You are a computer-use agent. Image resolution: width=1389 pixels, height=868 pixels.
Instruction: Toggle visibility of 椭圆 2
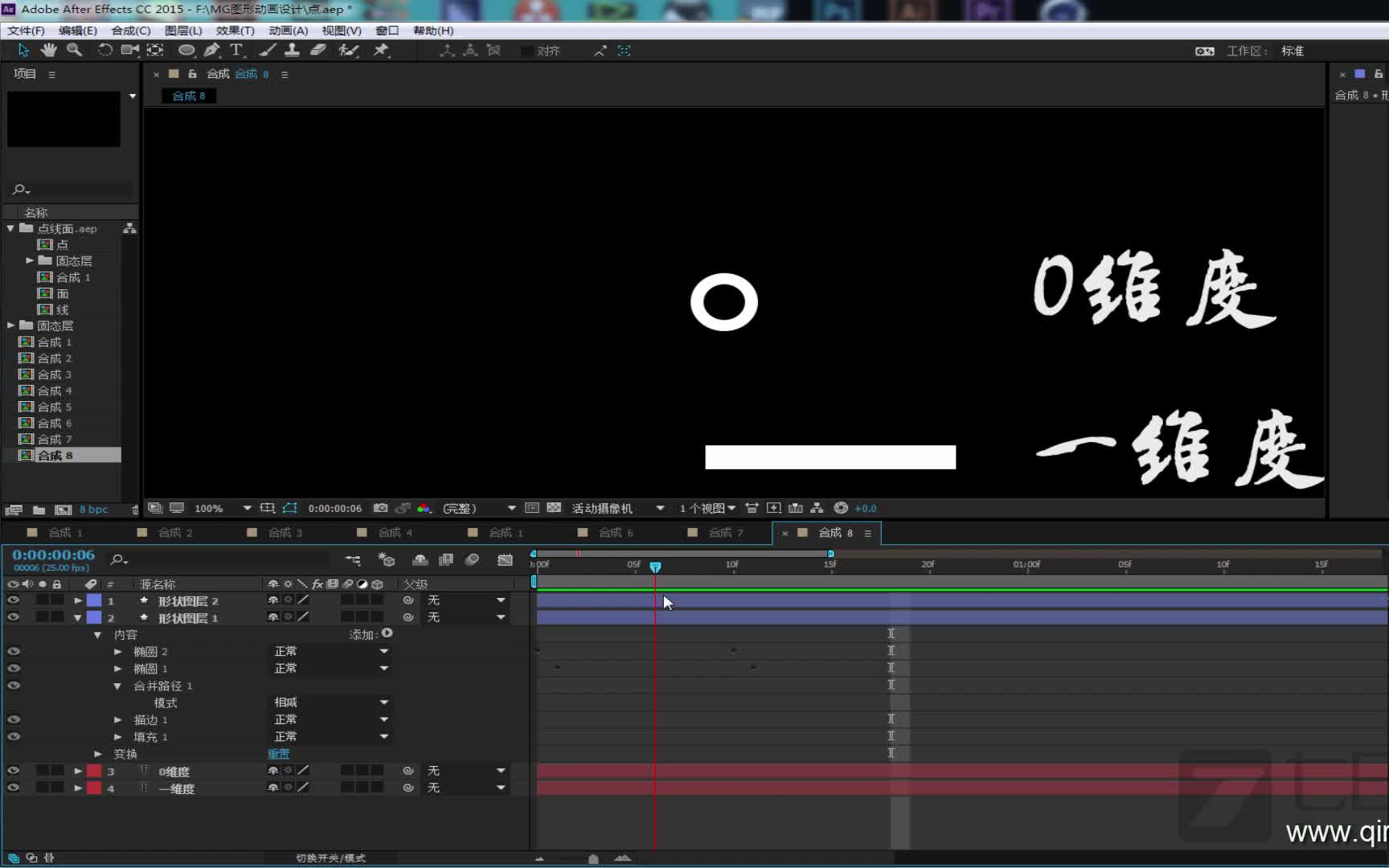click(x=13, y=652)
